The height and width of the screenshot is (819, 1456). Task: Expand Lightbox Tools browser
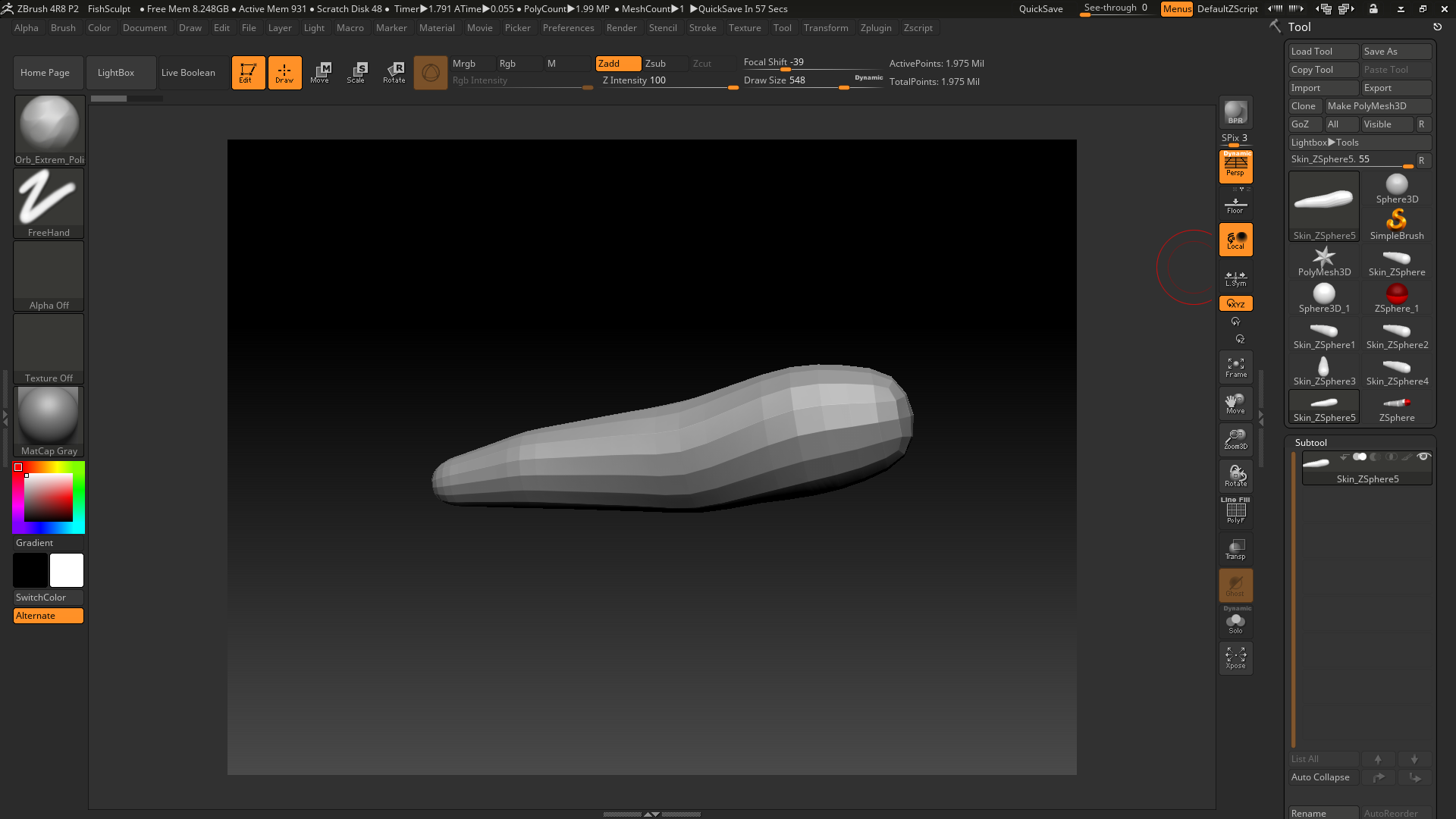pyautogui.click(x=1360, y=143)
